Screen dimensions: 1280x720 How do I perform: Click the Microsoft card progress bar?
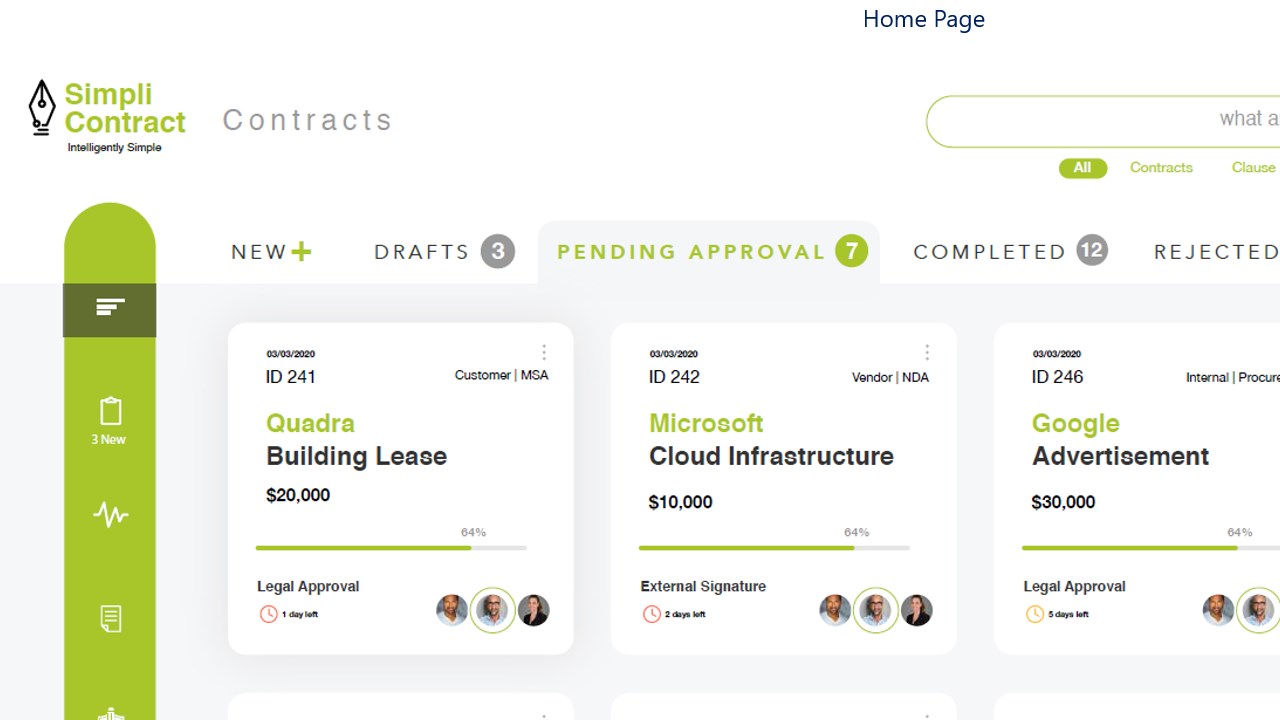pyautogui.click(x=774, y=548)
